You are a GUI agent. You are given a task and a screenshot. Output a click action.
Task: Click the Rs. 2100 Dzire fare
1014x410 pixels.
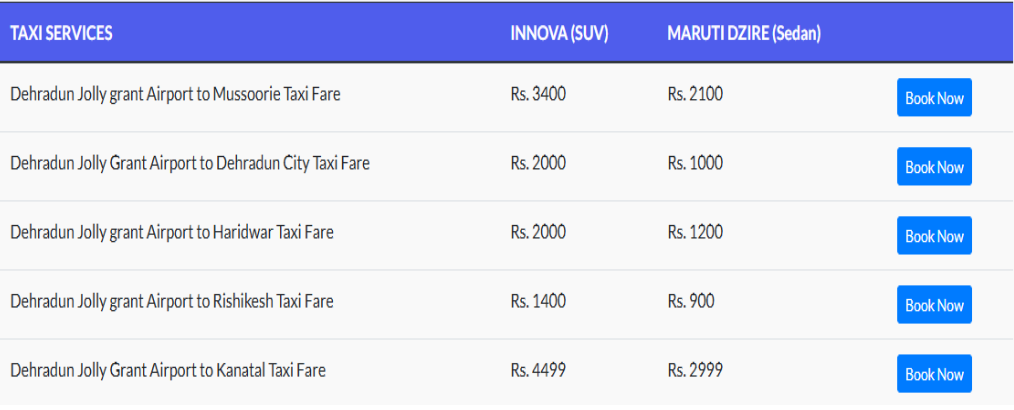(695, 94)
